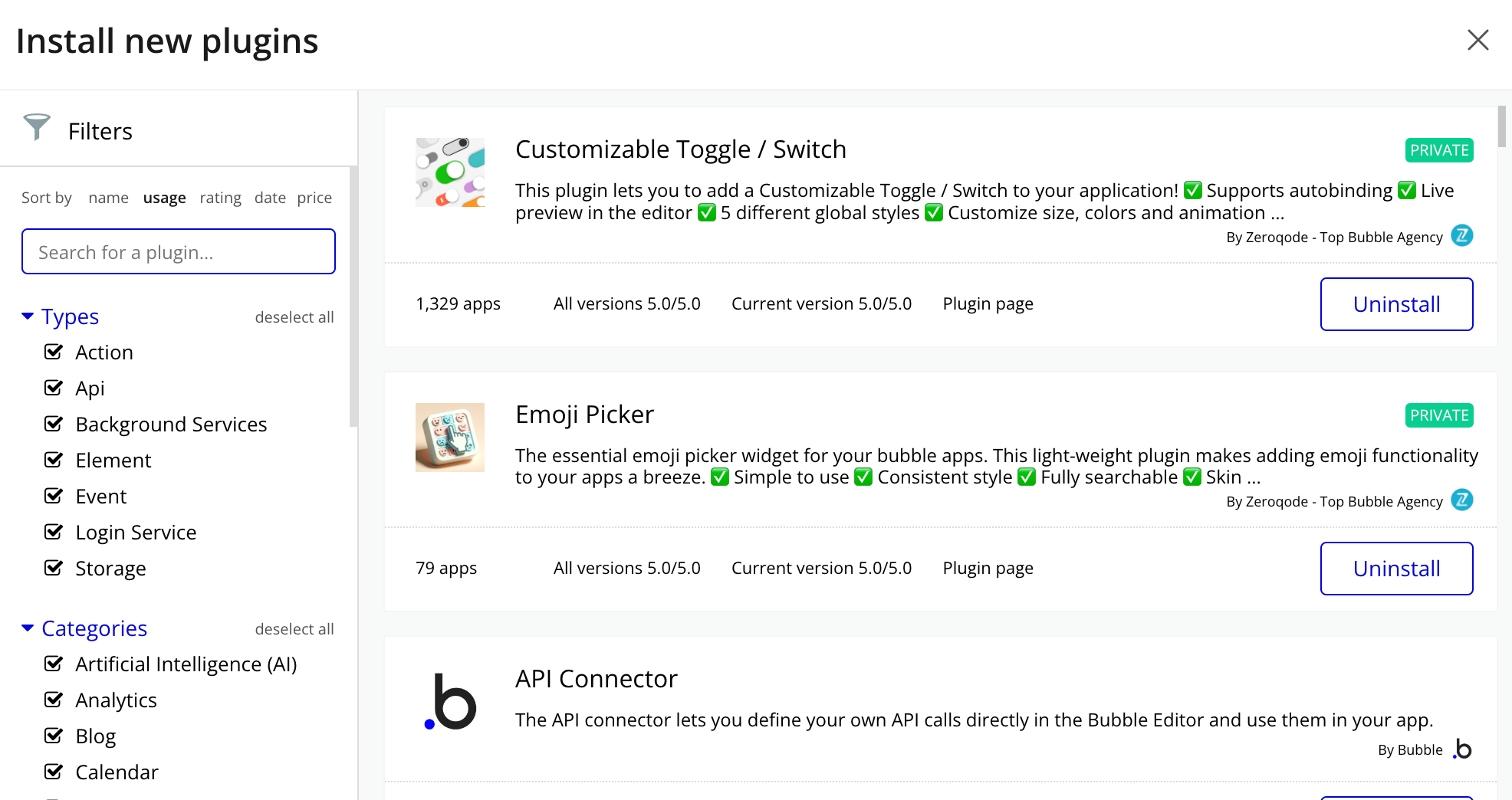The width and height of the screenshot is (1512, 800).
Task: Uncheck the Event type filter
Action: [x=54, y=496]
